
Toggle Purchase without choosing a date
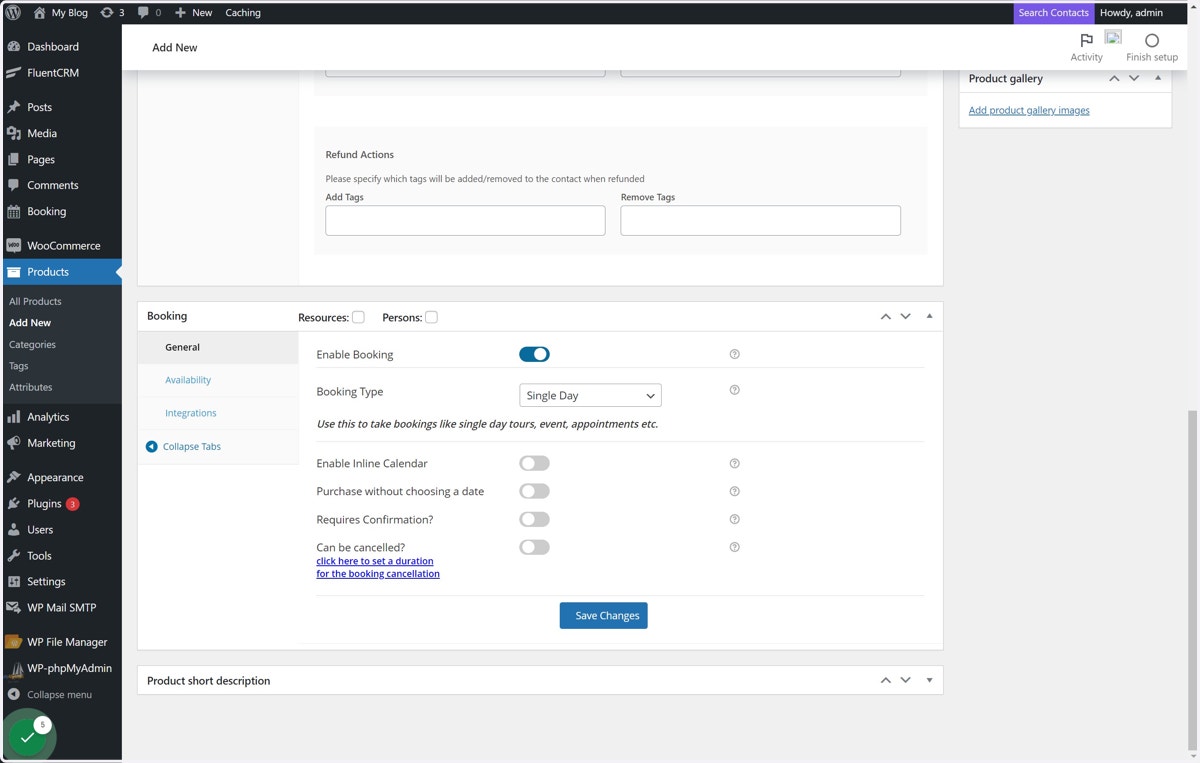[534, 491]
